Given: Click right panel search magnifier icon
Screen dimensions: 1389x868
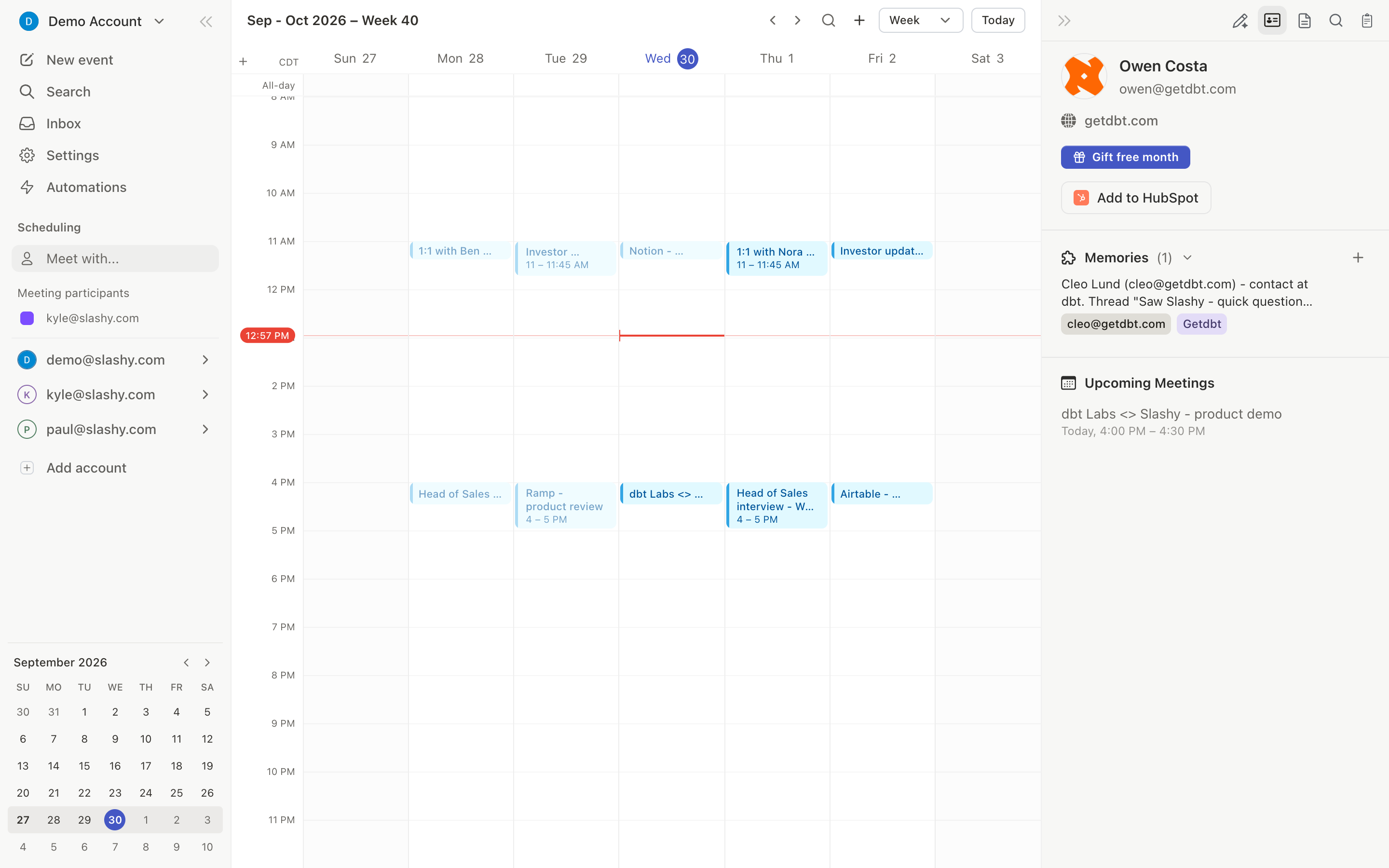Looking at the screenshot, I should (x=1335, y=21).
